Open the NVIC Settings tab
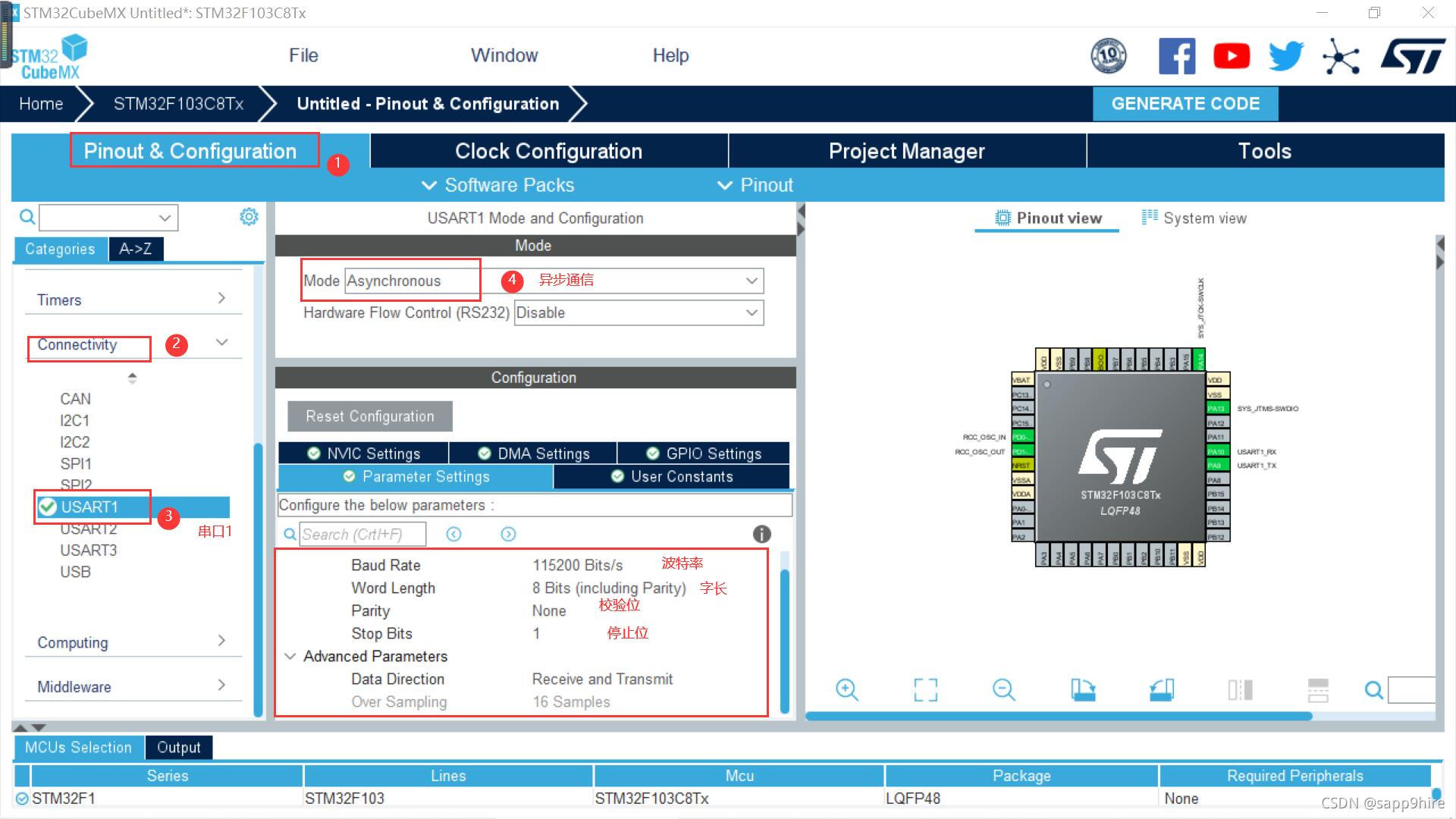 coord(363,453)
